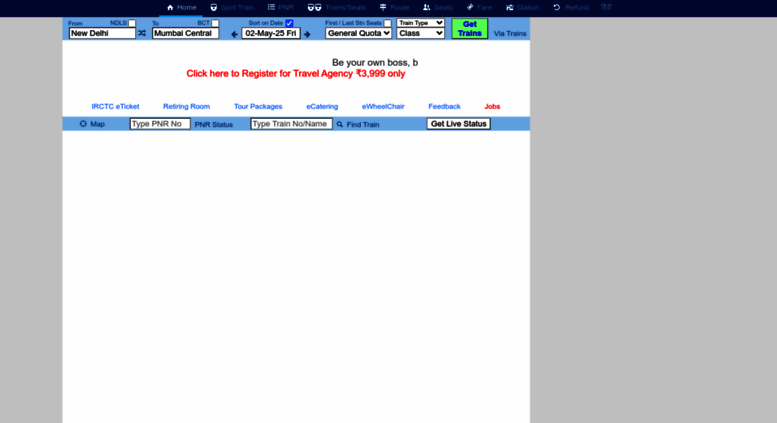Open the Fare tab
Screen dimensions: 777x423
479,7
